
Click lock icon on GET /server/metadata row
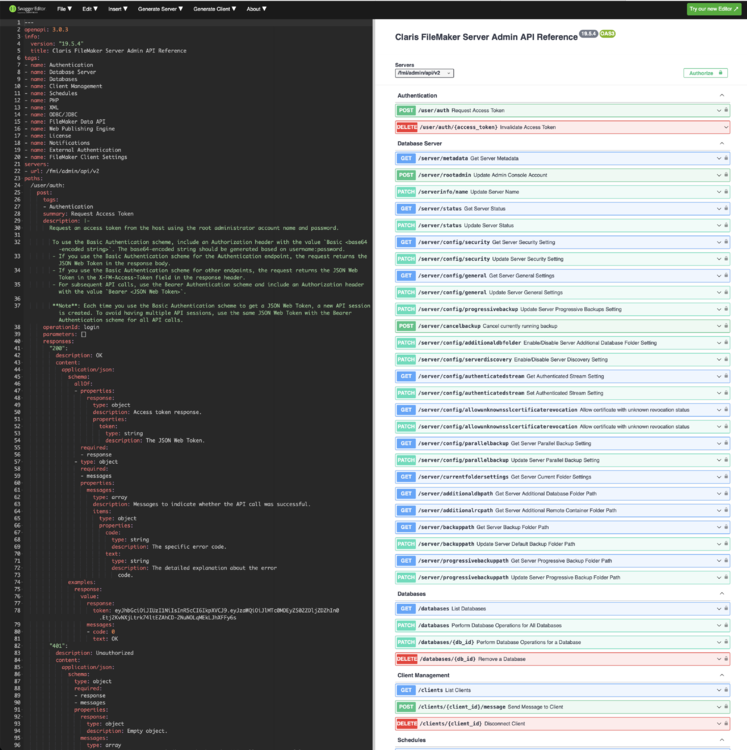[726, 158]
